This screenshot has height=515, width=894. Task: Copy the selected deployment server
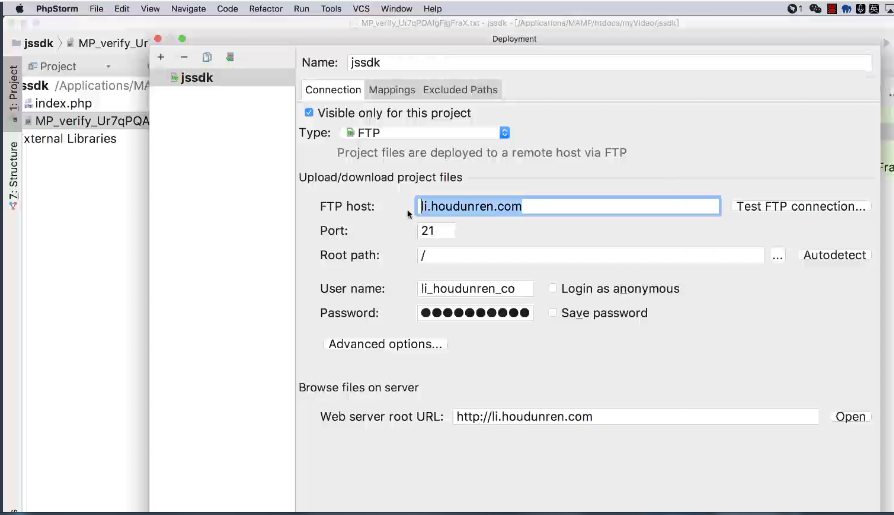pyautogui.click(x=207, y=57)
